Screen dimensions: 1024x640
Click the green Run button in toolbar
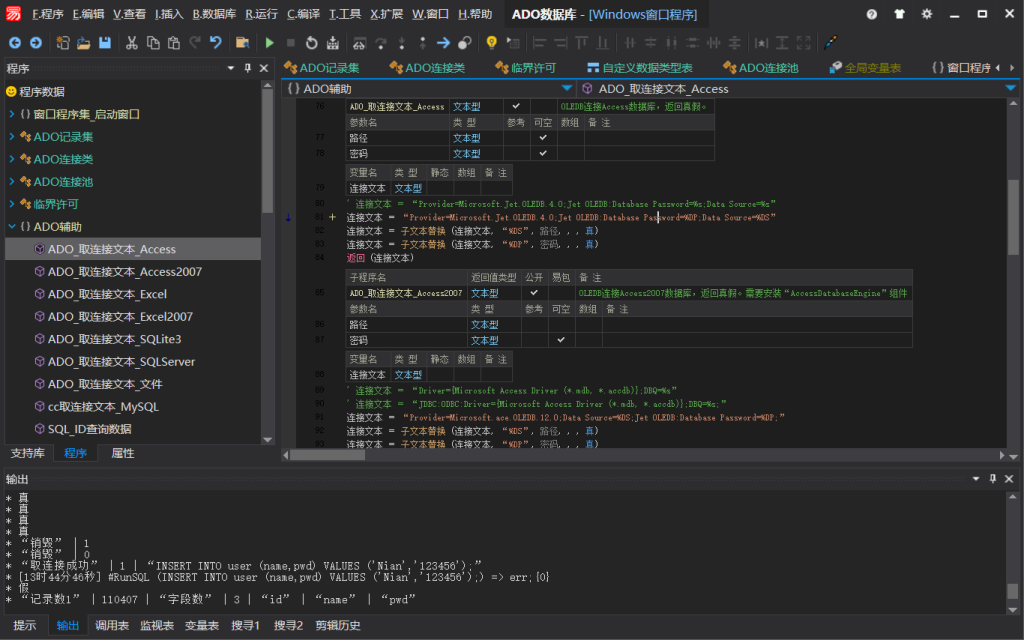pyautogui.click(x=269, y=43)
